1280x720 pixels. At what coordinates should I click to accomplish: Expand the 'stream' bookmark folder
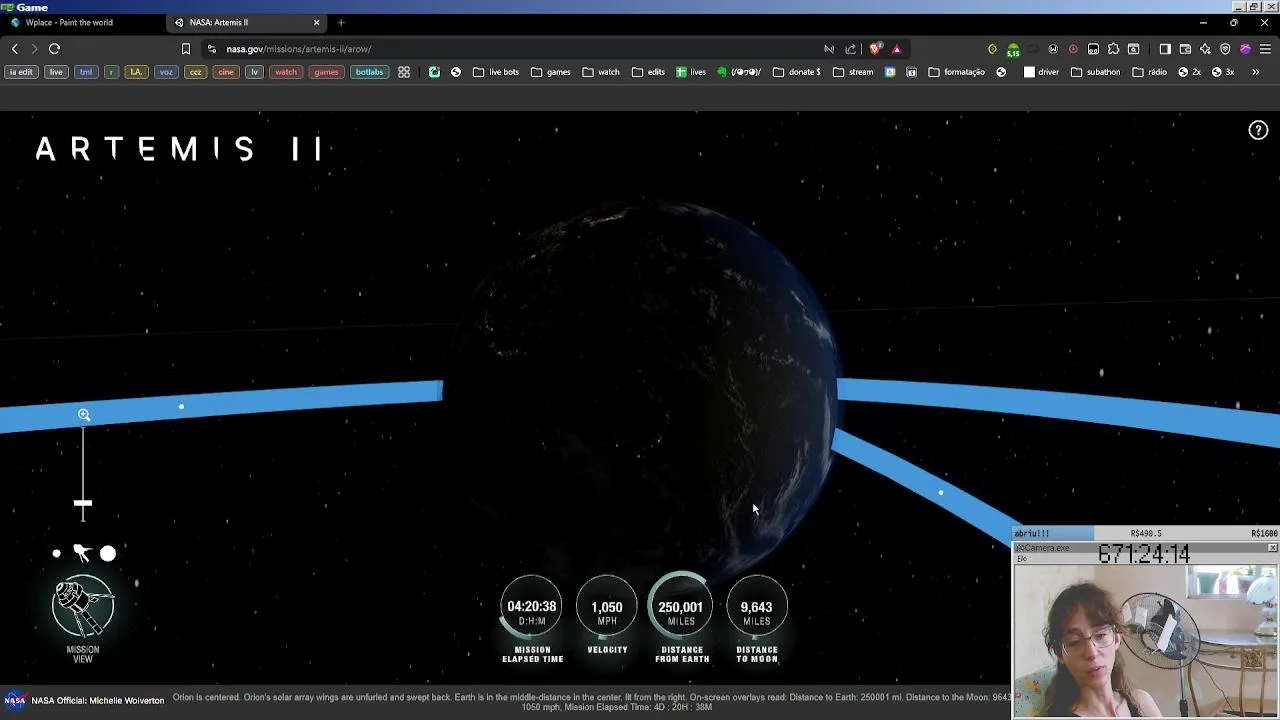[853, 72]
